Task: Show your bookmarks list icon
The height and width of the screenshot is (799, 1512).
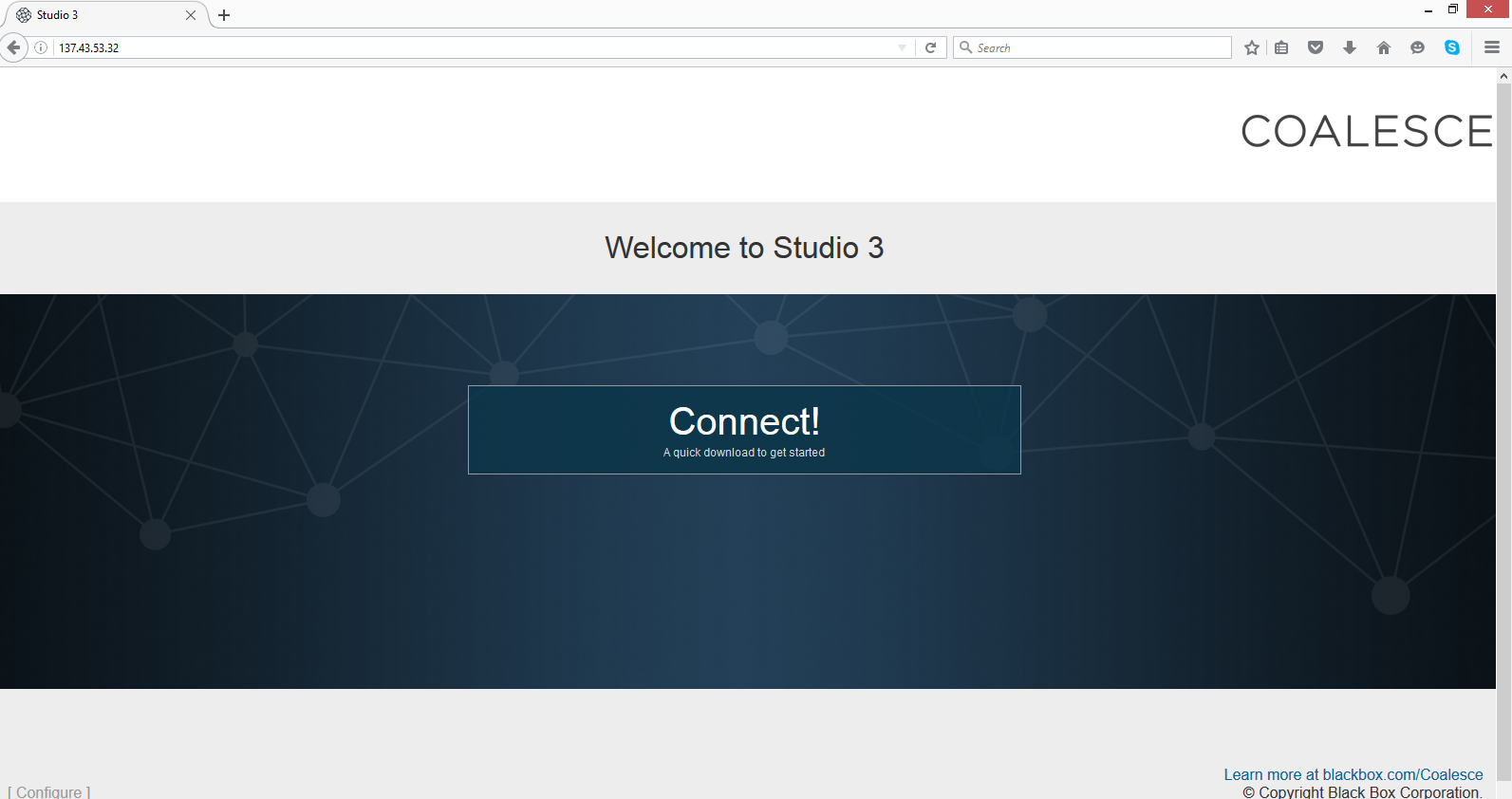Action: click(x=1281, y=47)
